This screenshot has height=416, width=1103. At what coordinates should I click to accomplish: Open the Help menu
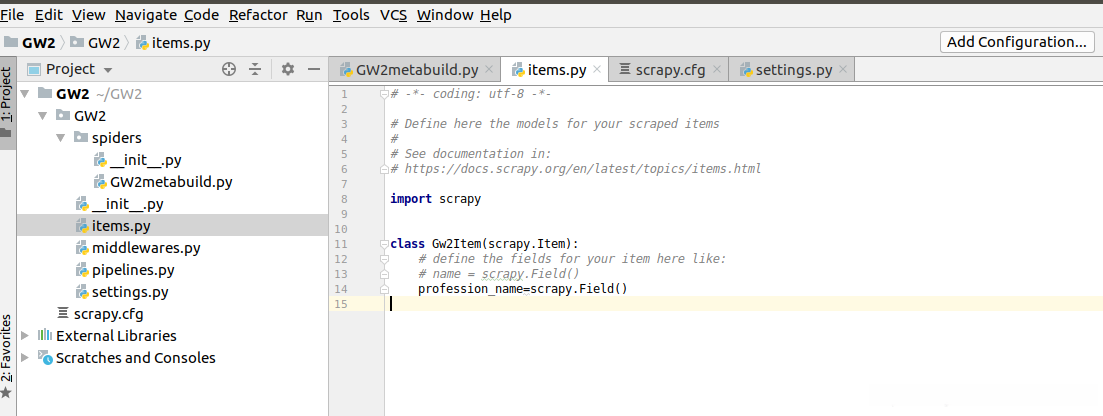(496, 15)
